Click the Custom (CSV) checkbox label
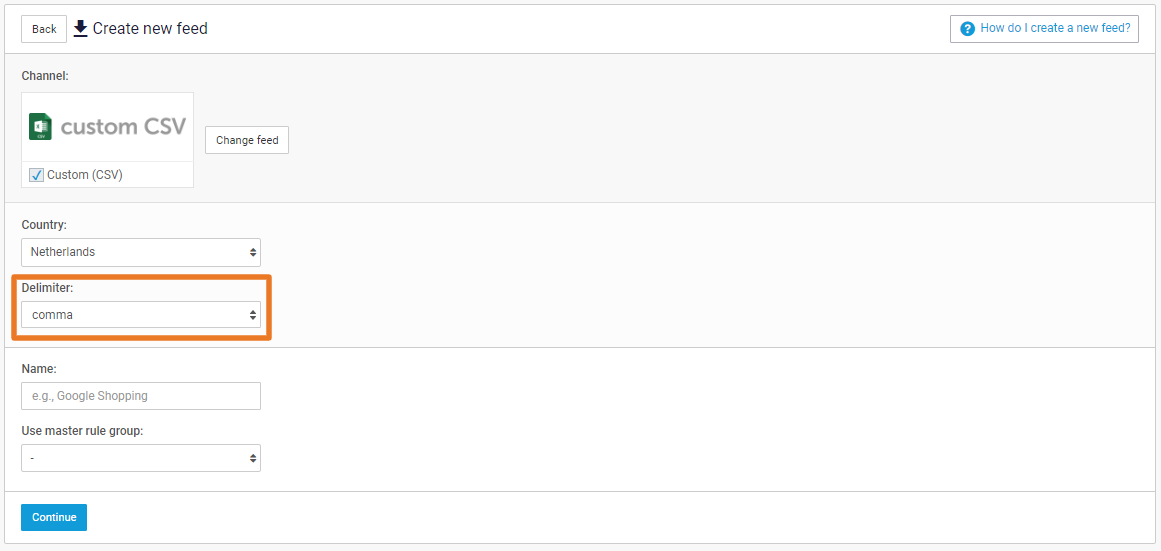This screenshot has height=551, width=1161. 84,176
